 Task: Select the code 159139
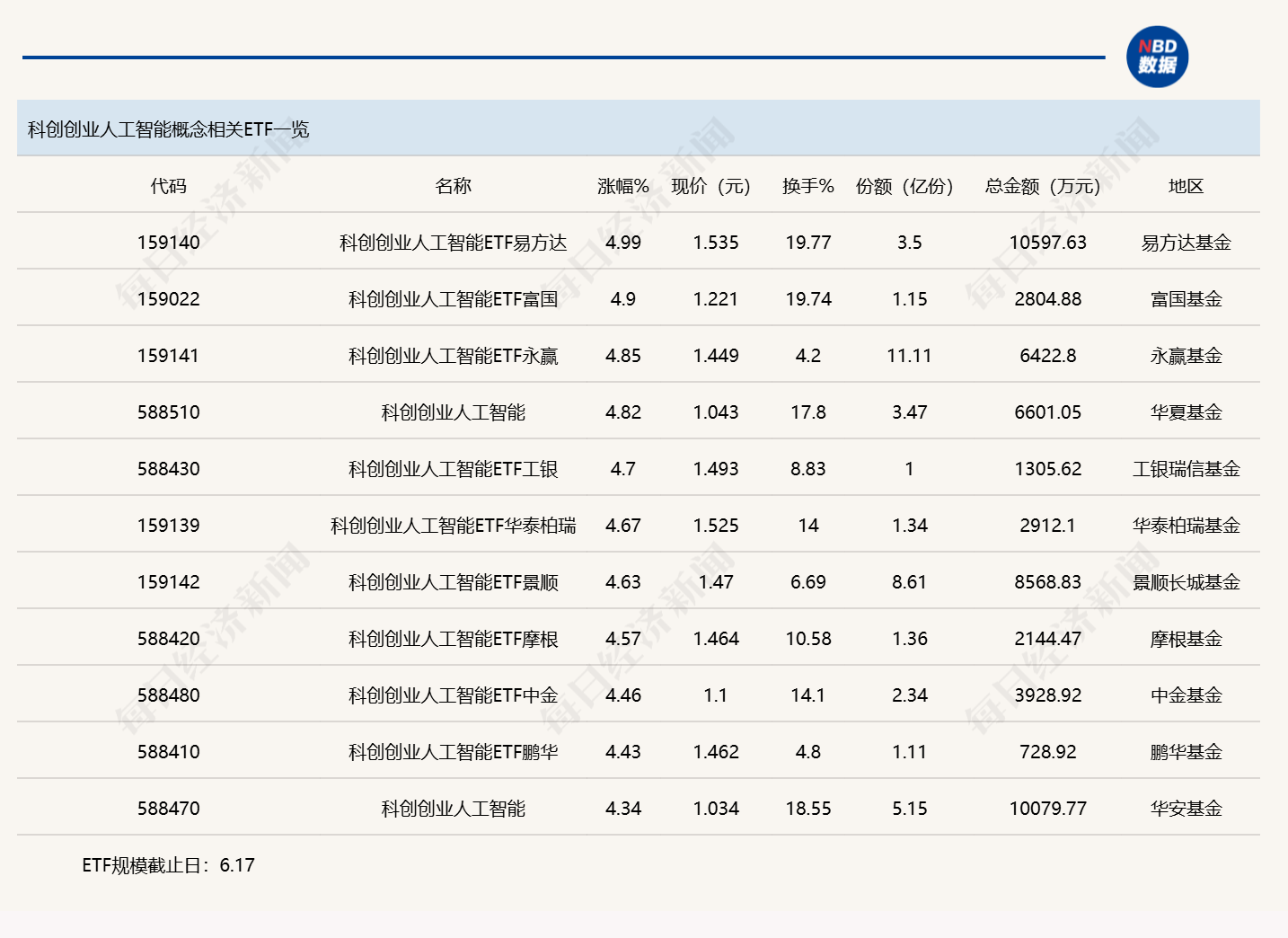[169, 526]
